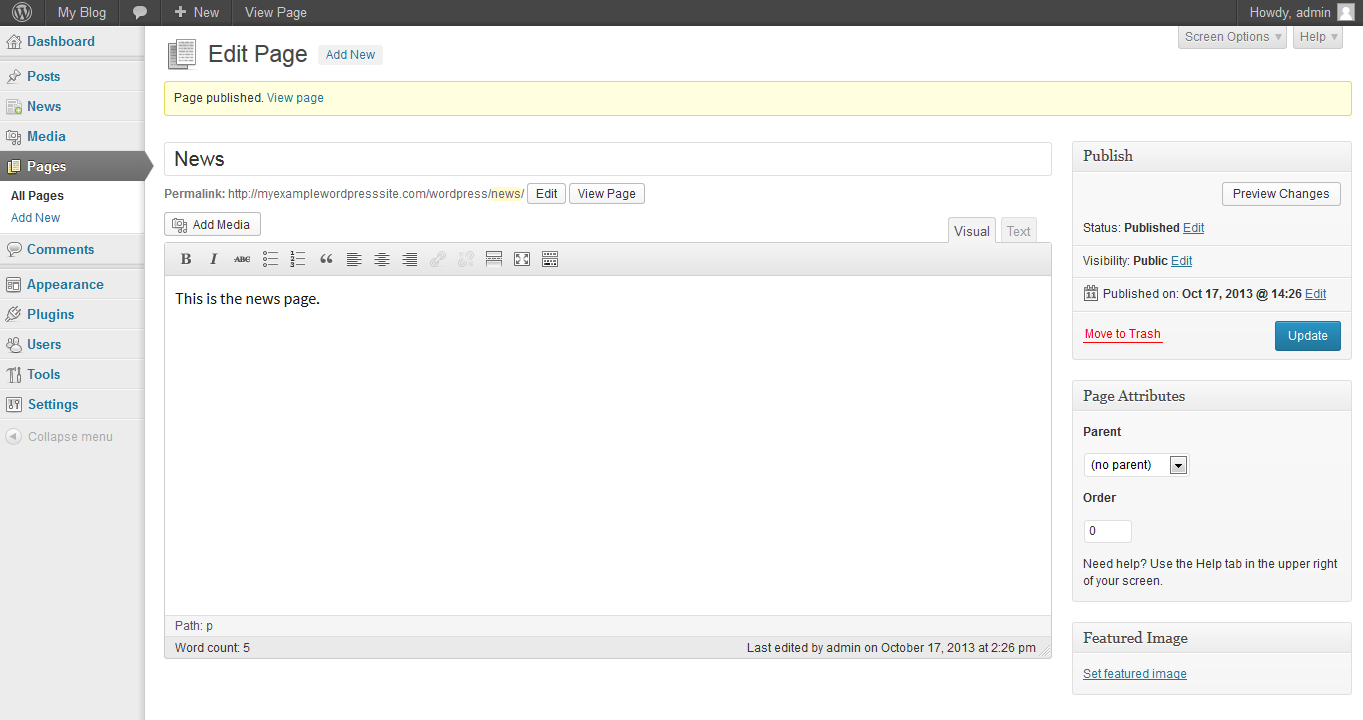
Task: Open the New content menu in the admin bar
Action: 196,12
